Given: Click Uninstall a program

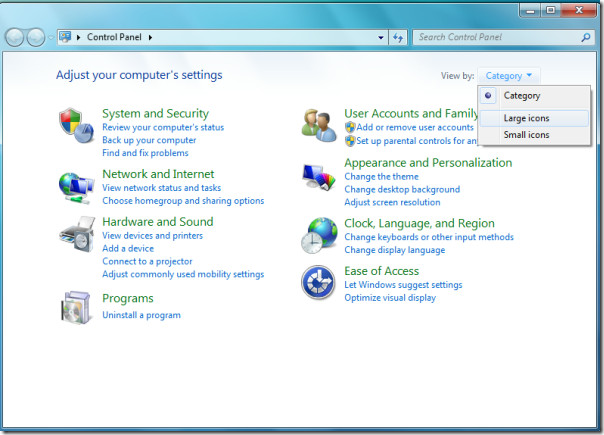Looking at the screenshot, I should point(141,315).
